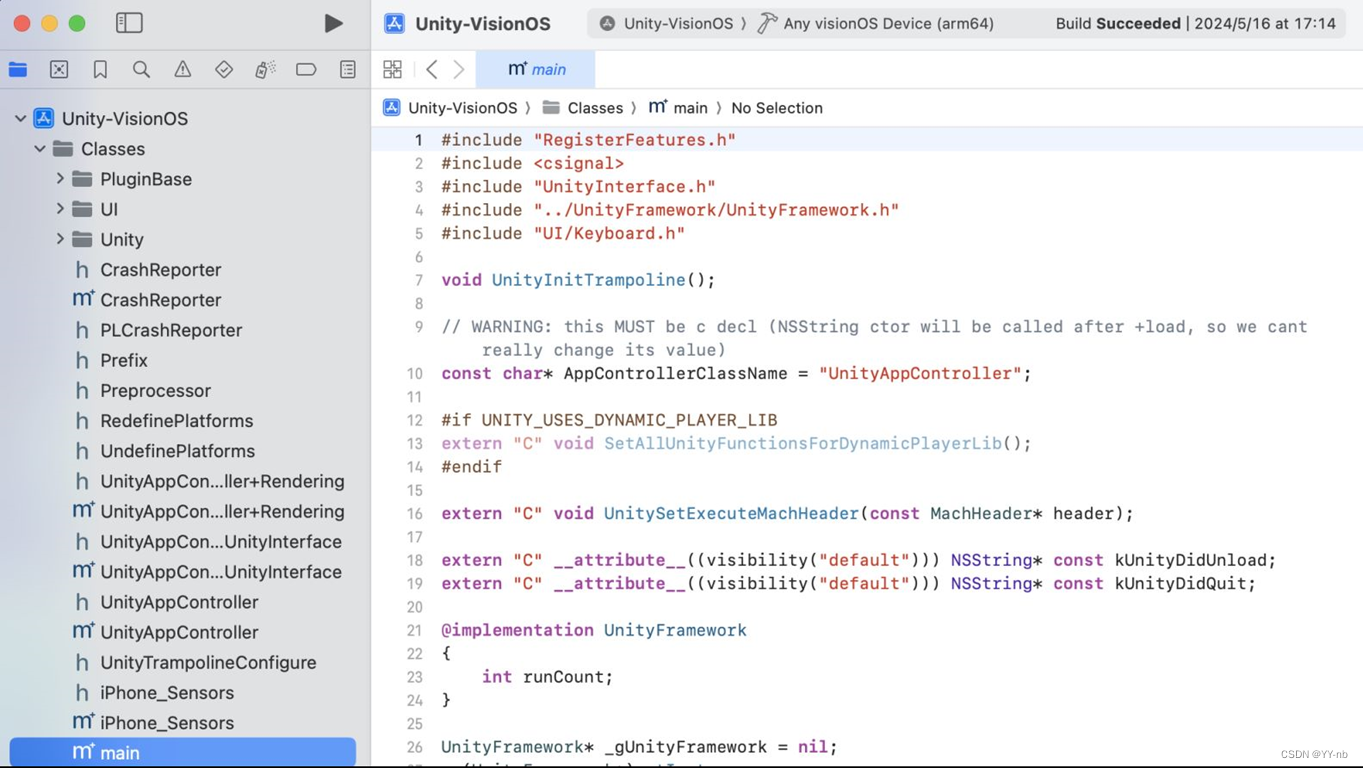Open the Build Succeeded activity status

tap(1195, 23)
